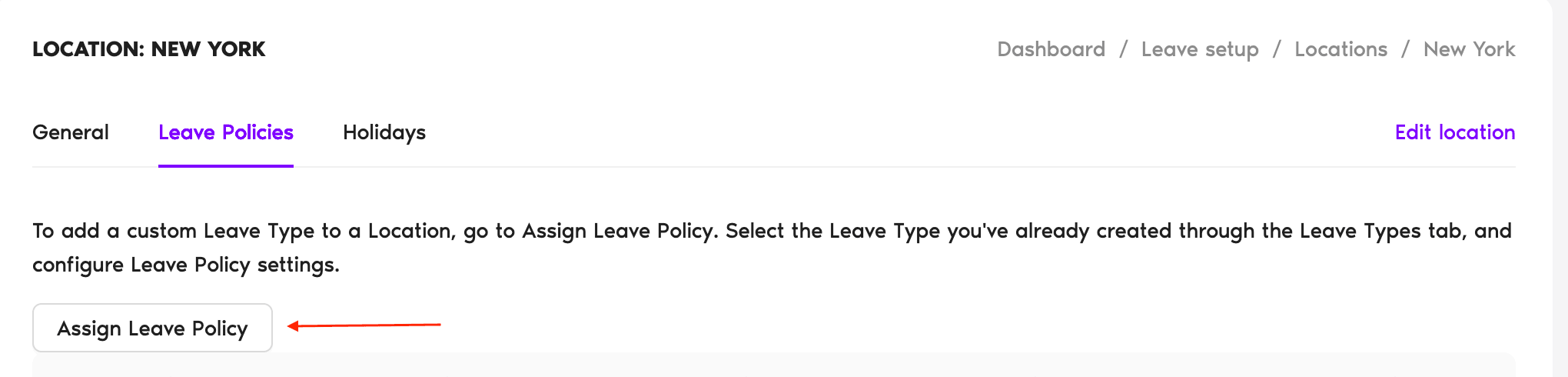Viewport: 1568px width, 377px height.
Task: Click the slash separator right after Dashboard
Action: [x=1123, y=49]
